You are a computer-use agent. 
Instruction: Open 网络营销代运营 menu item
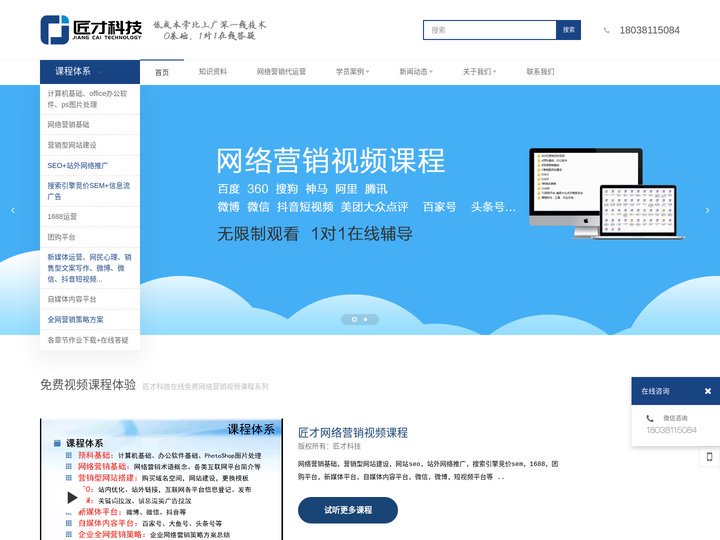point(281,72)
